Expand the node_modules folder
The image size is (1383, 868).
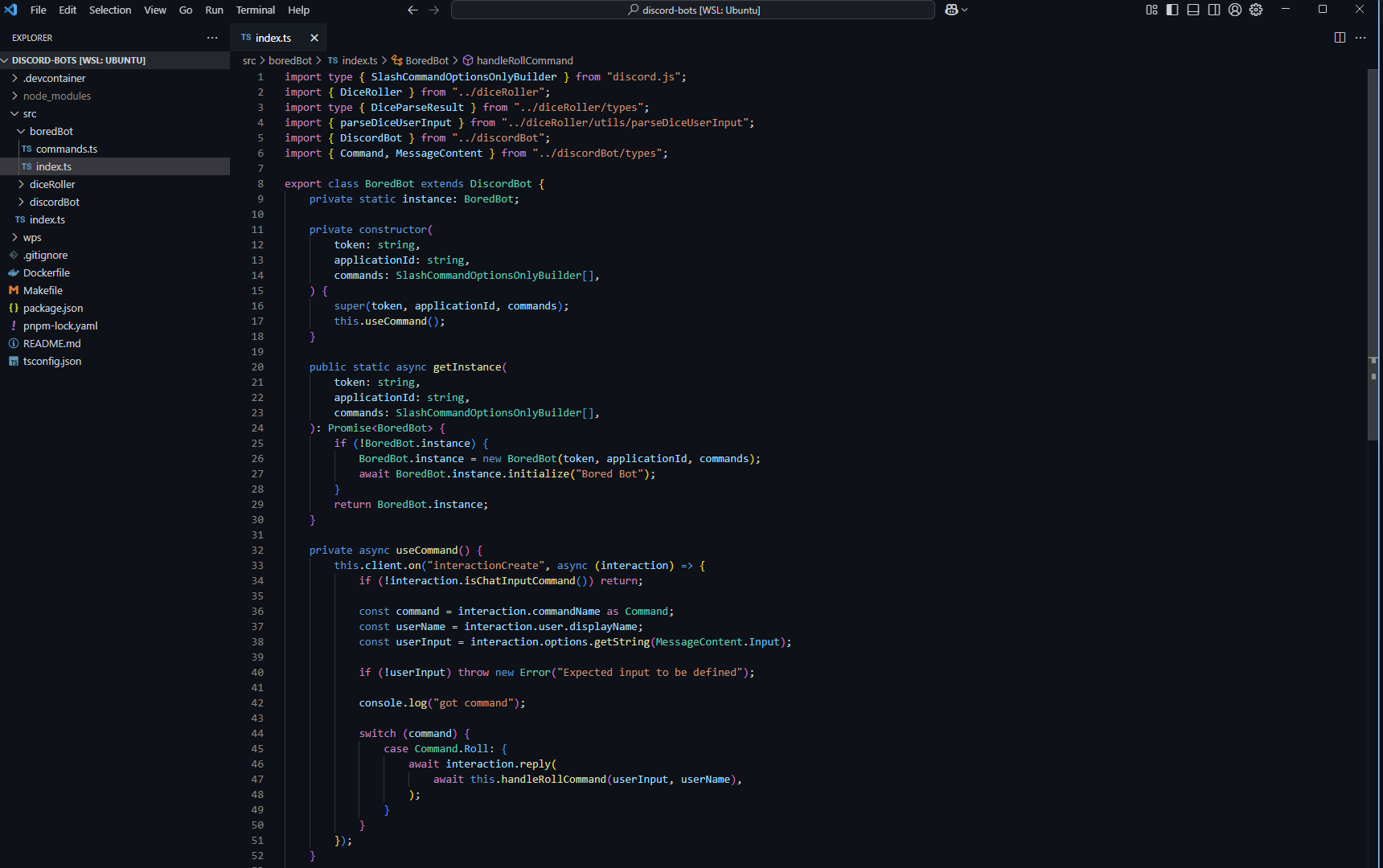[115, 96]
